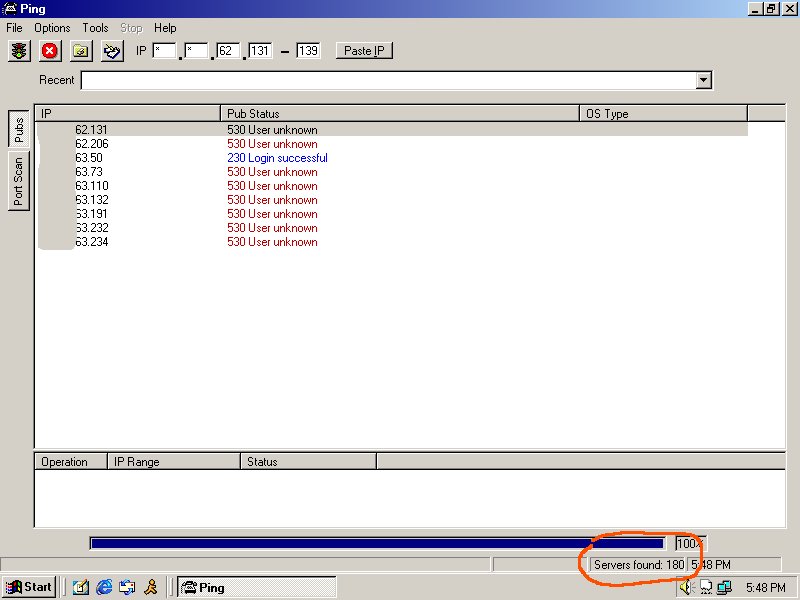This screenshot has height=600, width=800.
Task: Select the 63.50 Login successful row
Action: pos(277,158)
